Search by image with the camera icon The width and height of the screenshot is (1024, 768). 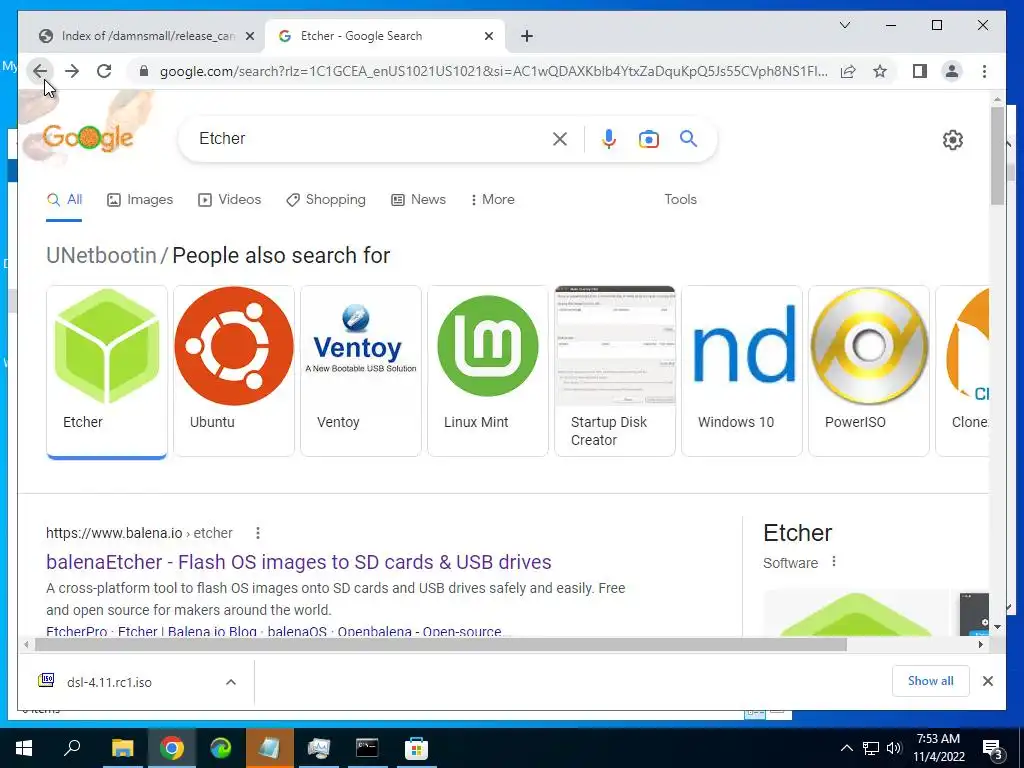(648, 139)
